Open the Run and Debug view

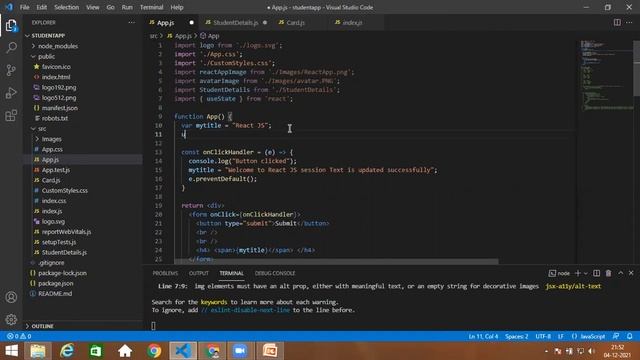point(11,93)
